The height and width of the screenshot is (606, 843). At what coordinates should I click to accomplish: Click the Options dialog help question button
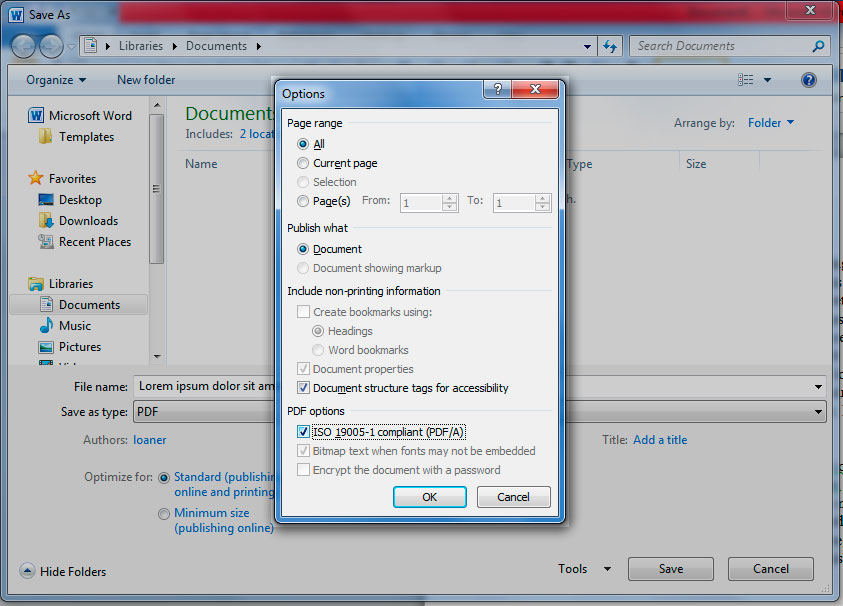(x=498, y=89)
